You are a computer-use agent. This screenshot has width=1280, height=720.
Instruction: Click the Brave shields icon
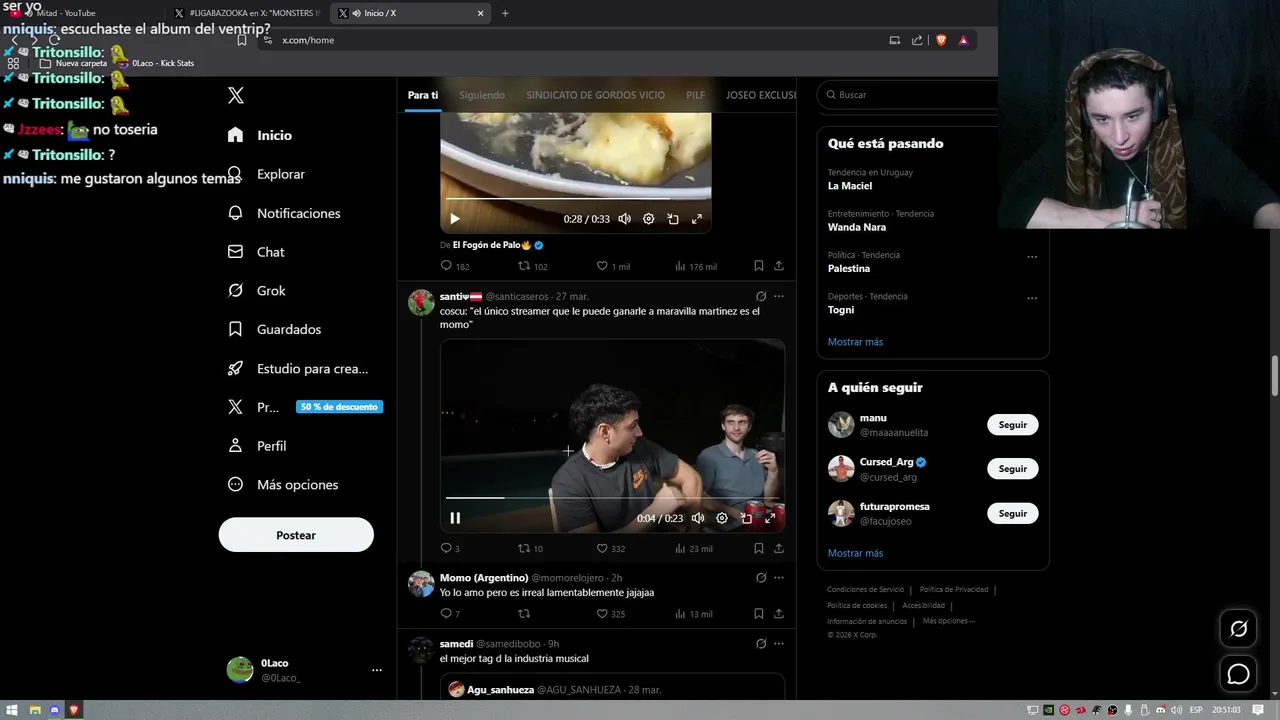941,40
